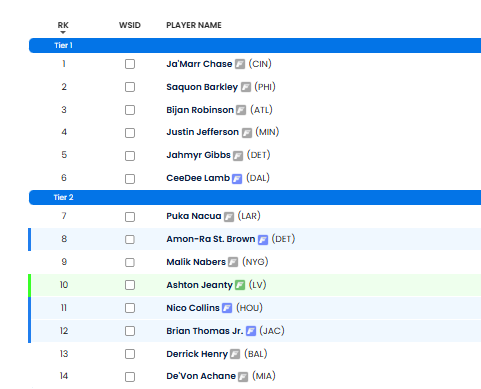Open the De'Von Achane player link

pyautogui.click(x=201, y=376)
